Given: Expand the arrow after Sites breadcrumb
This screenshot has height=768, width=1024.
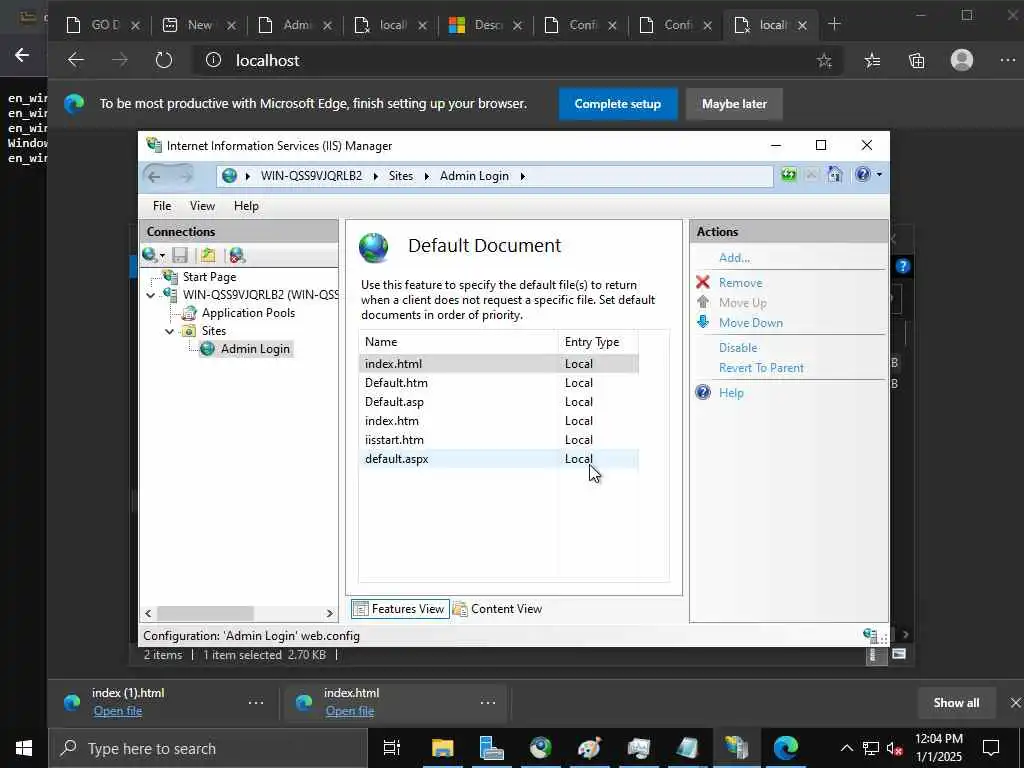Looking at the screenshot, I should coord(426,176).
